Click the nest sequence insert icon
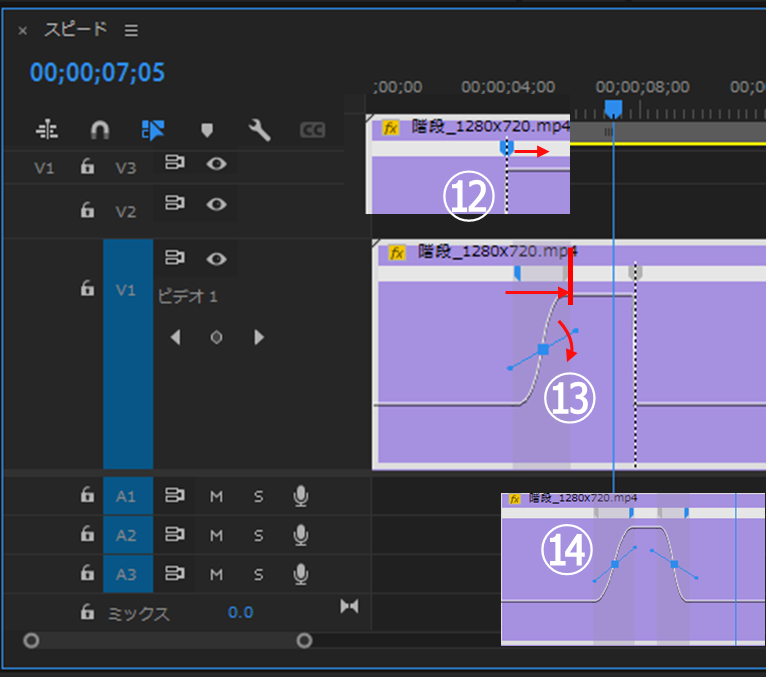Viewport: 766px width, 677px height. [x=46, y=130]
